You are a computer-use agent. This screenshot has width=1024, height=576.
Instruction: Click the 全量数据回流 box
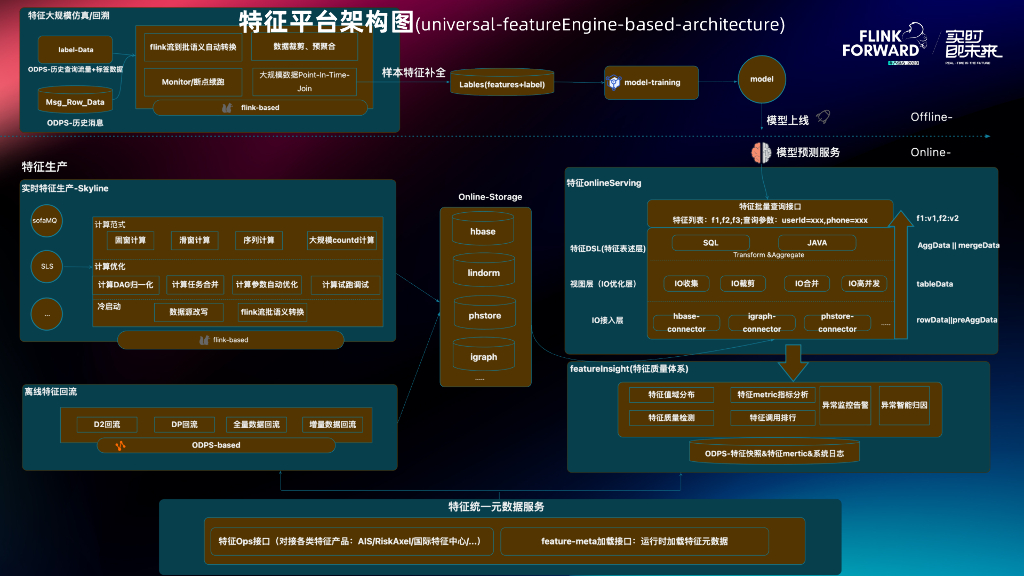click(x=257, y=424)
